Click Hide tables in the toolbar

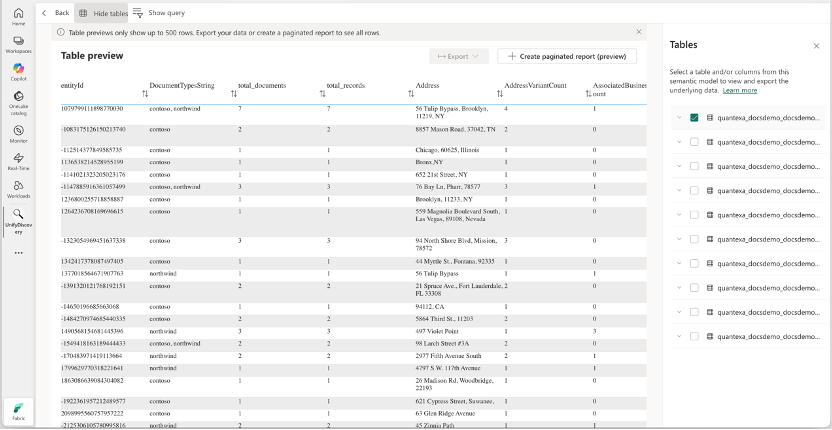pyautogui.click(x=102, y=13)
